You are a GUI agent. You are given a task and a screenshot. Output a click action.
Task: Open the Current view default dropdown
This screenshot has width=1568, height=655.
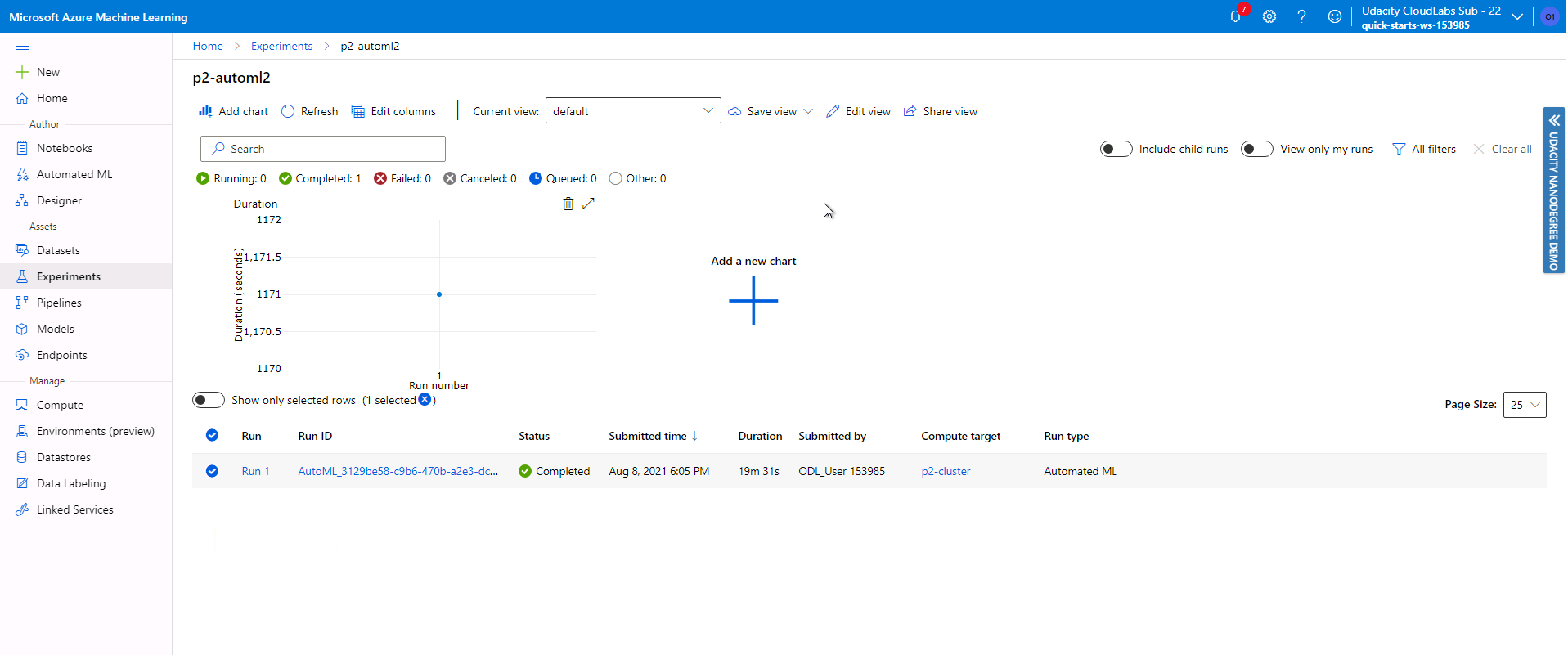coord(633,111)
